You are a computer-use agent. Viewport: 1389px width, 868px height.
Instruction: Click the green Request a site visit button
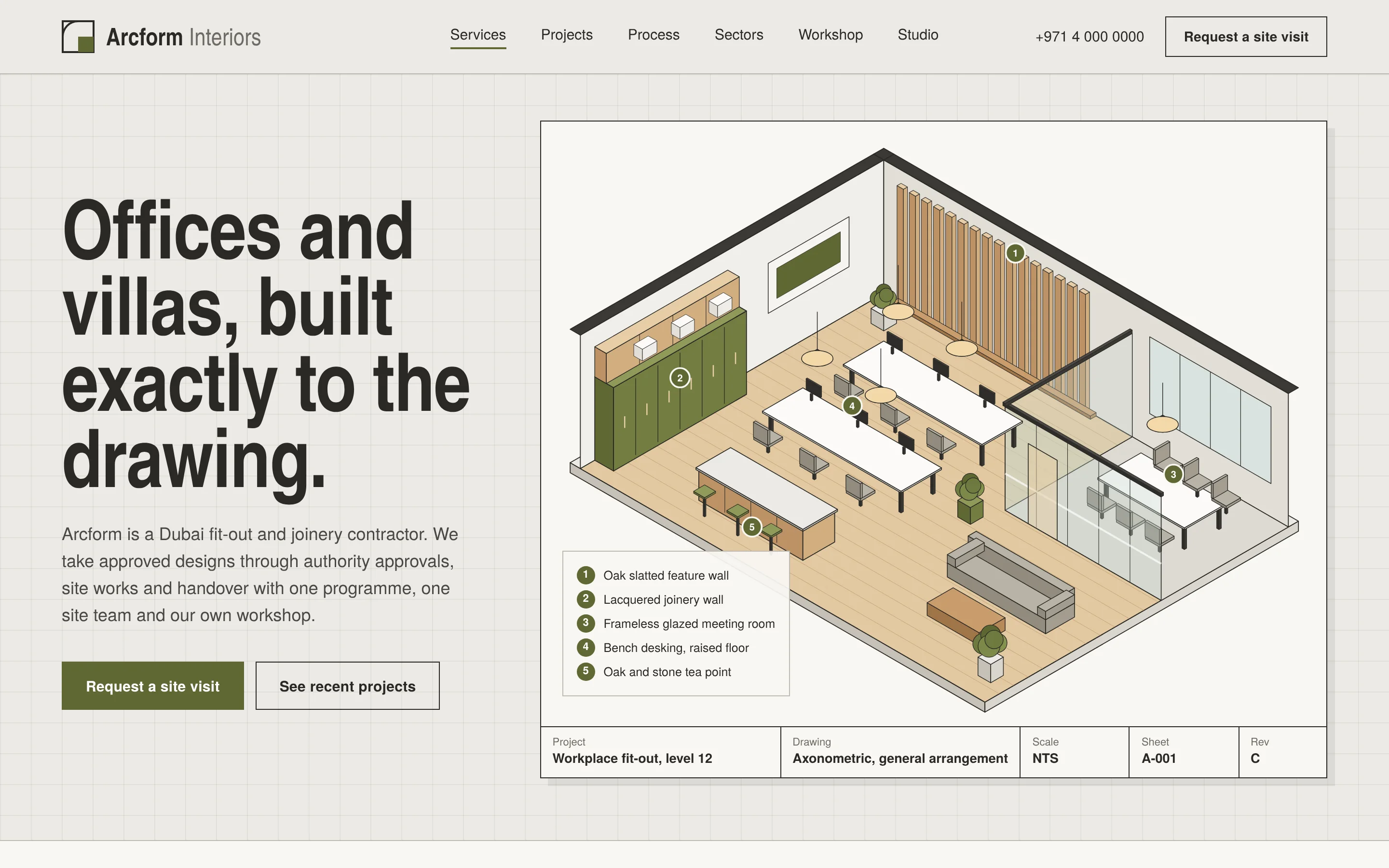153,686
